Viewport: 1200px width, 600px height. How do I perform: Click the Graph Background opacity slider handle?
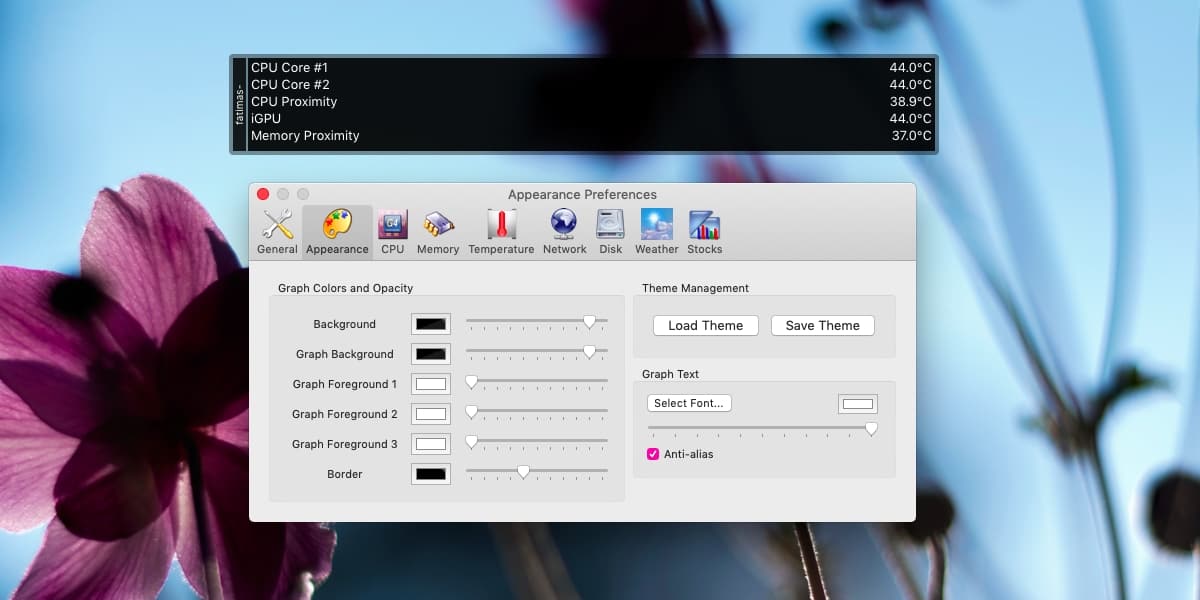pyautogui.click(x=589, y=352)
